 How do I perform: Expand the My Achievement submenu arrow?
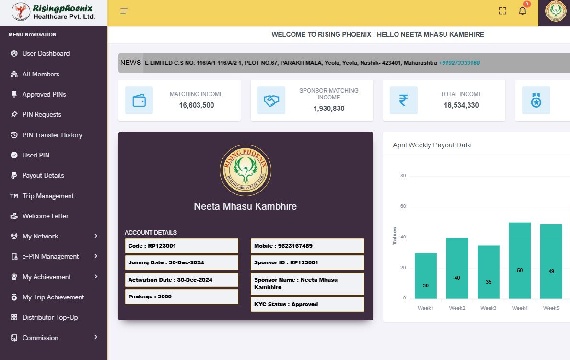[x=96, y=277]
